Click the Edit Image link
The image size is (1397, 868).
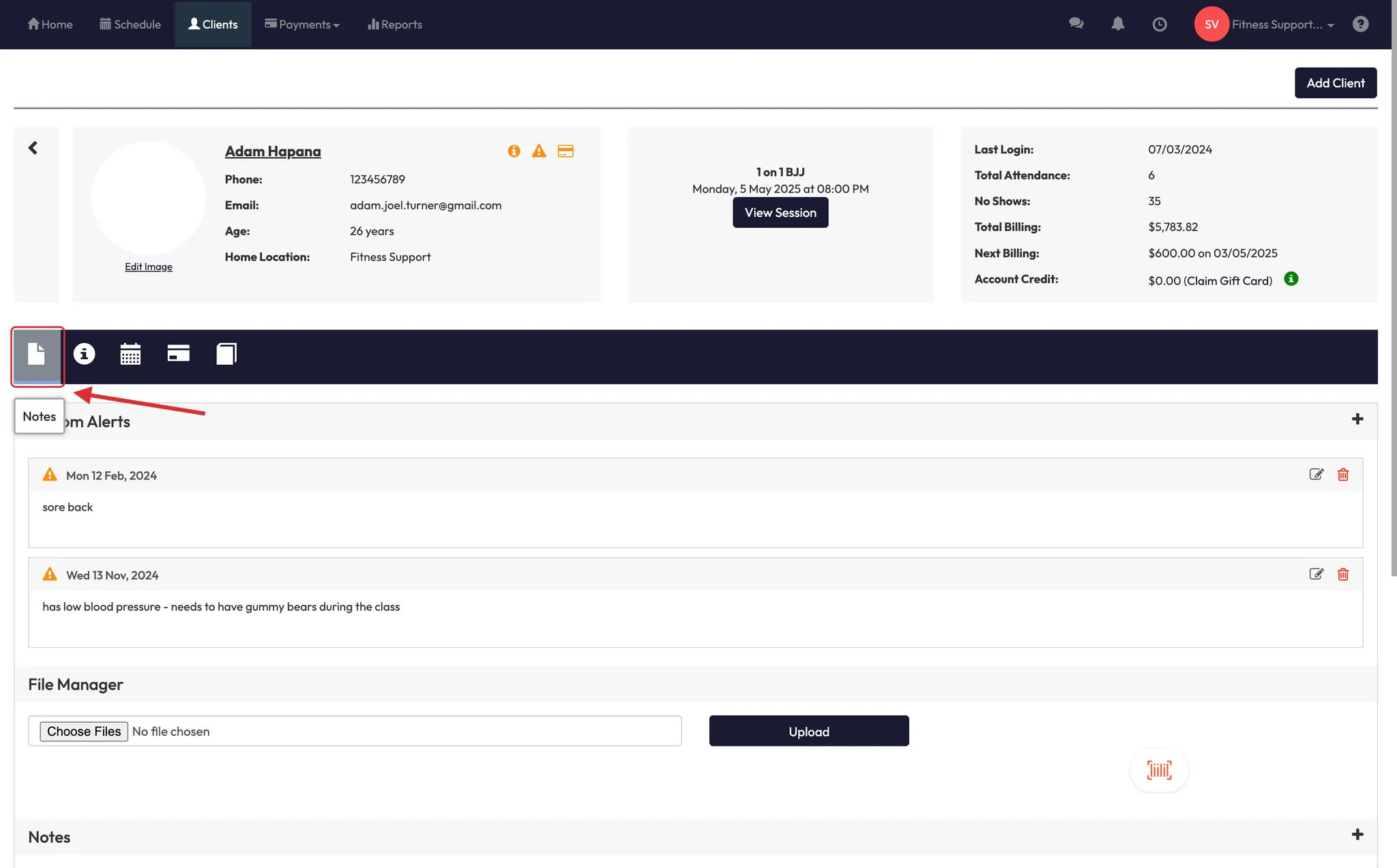point(148,267)
